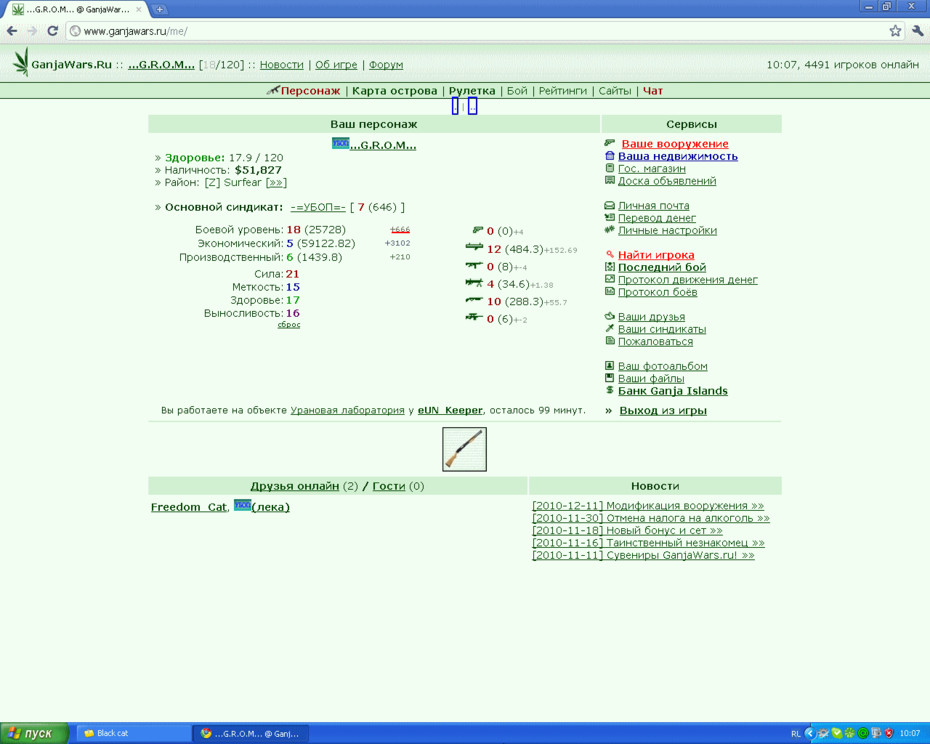Click the system tray clock 10:07
930x744 pixels.
pyautogui.click(x=910, y=733)
